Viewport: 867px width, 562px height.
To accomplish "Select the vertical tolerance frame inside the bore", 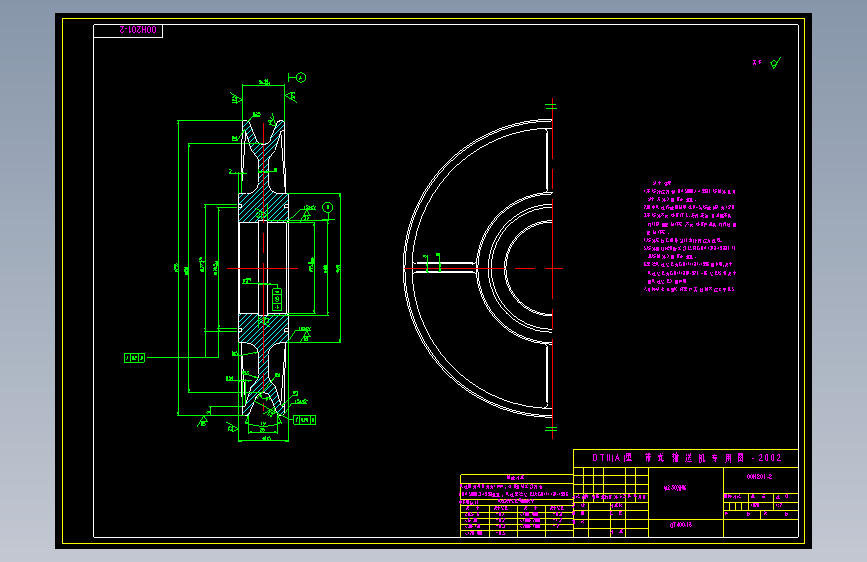I will pyautogui.click(x=278, y=300).
